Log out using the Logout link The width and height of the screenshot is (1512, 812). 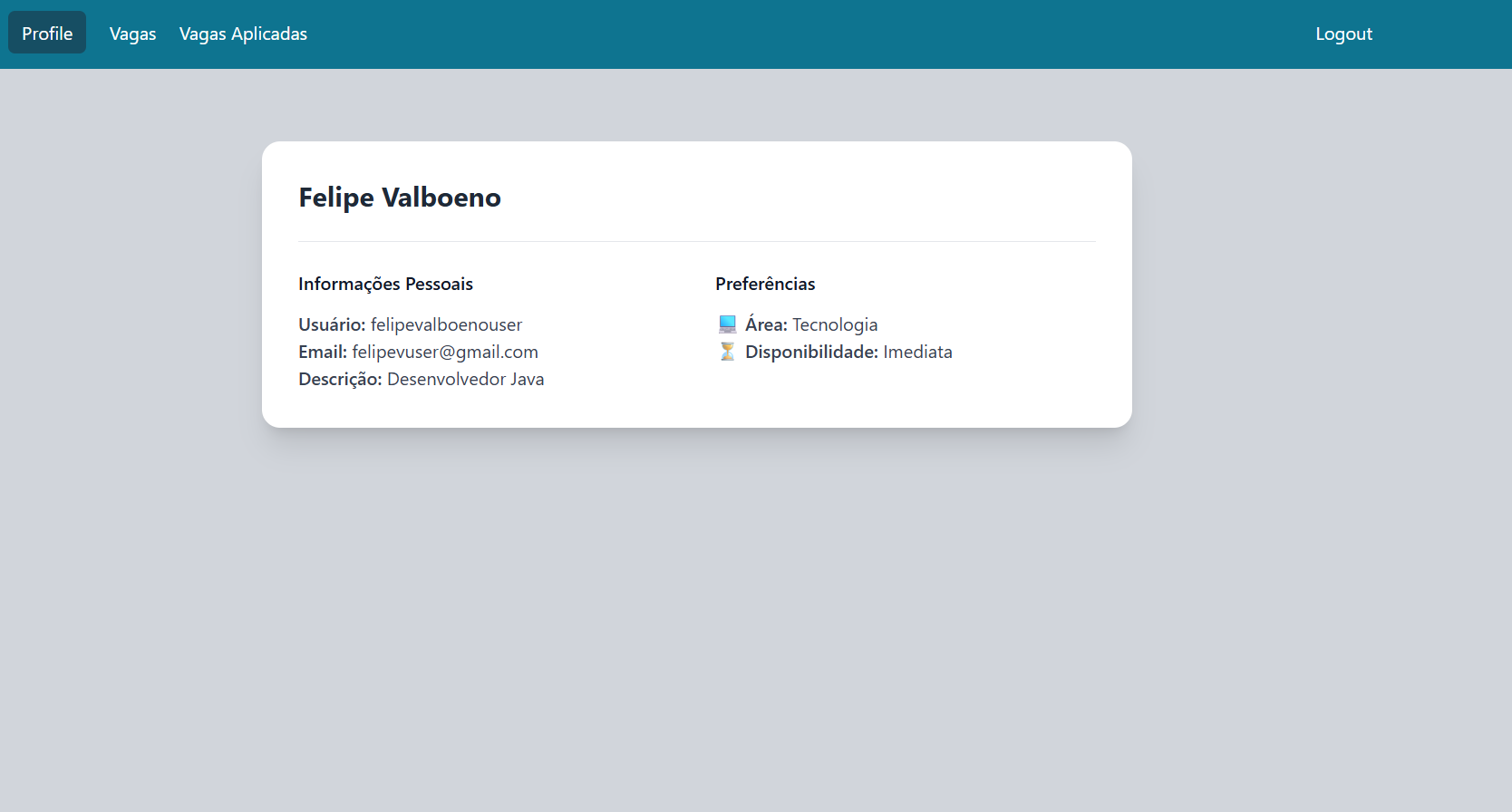1343,34
